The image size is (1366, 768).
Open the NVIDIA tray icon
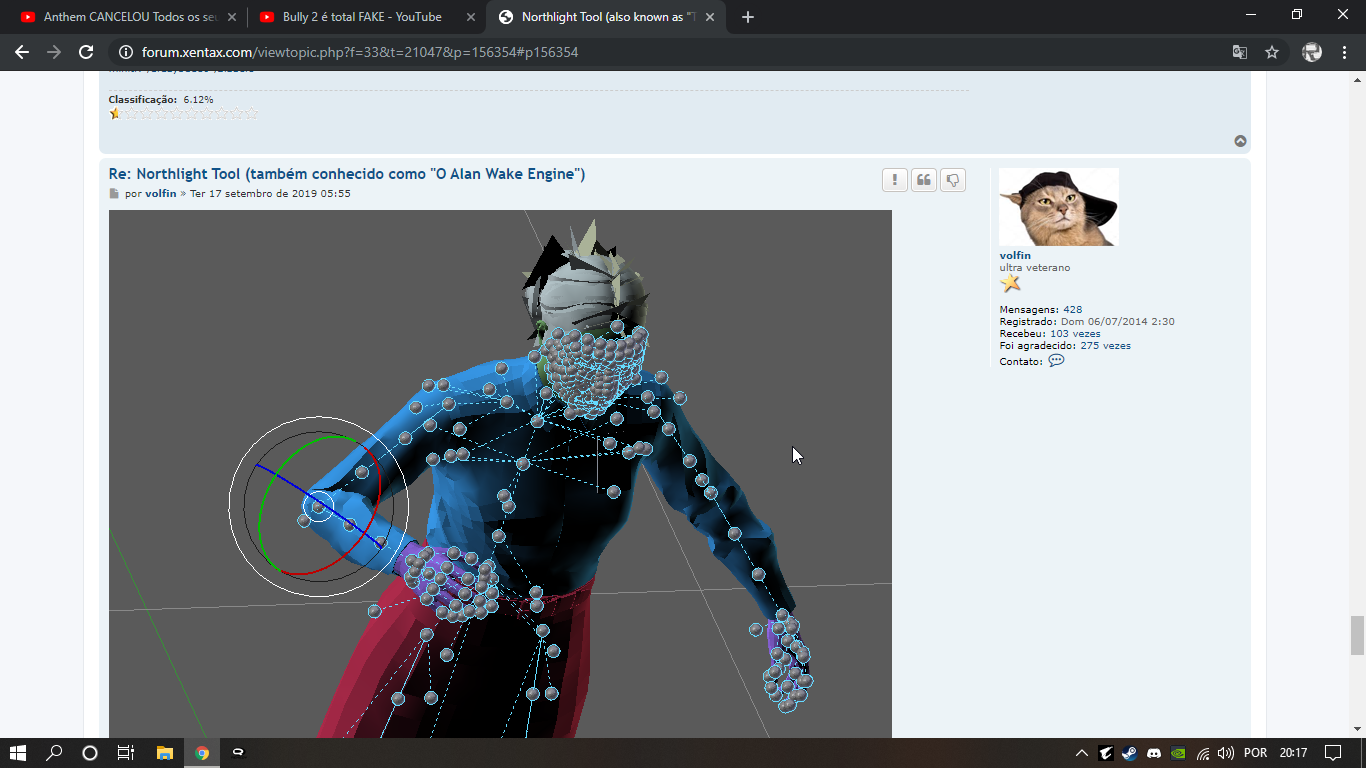(x=1179, y=753)
